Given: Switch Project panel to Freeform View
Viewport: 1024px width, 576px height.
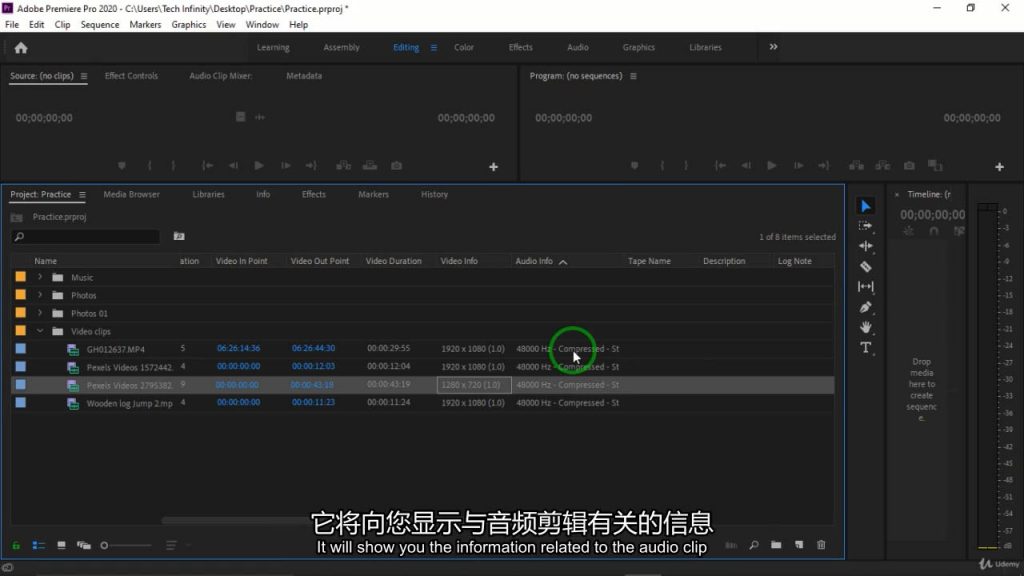Looking at the screenshot, I should click(84, 545).
